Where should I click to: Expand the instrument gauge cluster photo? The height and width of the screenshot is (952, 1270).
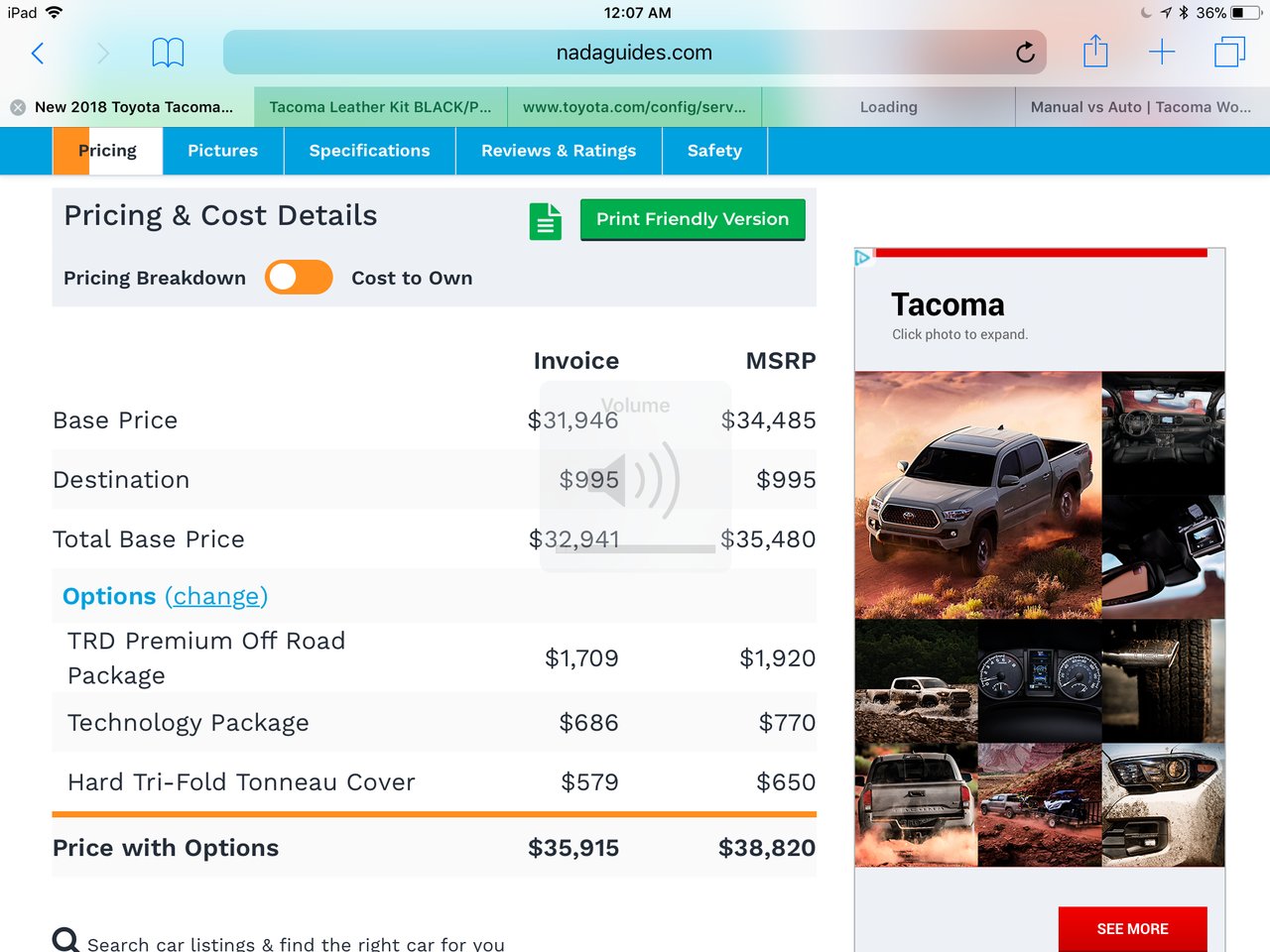(x=1040, y=681)
